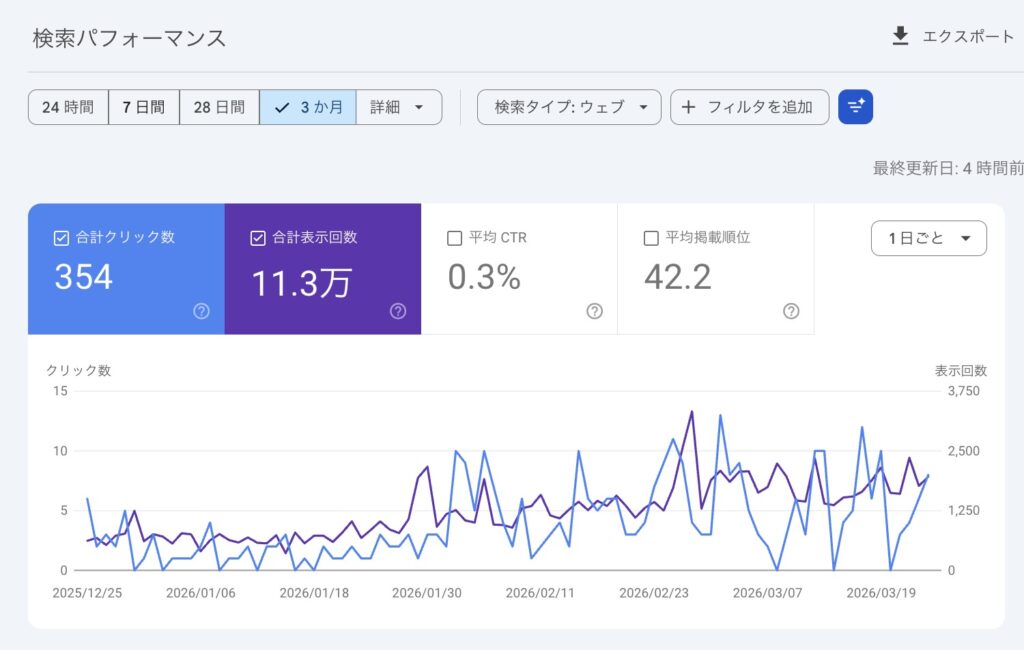Click the help icon on 平均掲載順位 card
Image resolution: width=1024 pixels, height=650 pixels.
pos(791,312)
